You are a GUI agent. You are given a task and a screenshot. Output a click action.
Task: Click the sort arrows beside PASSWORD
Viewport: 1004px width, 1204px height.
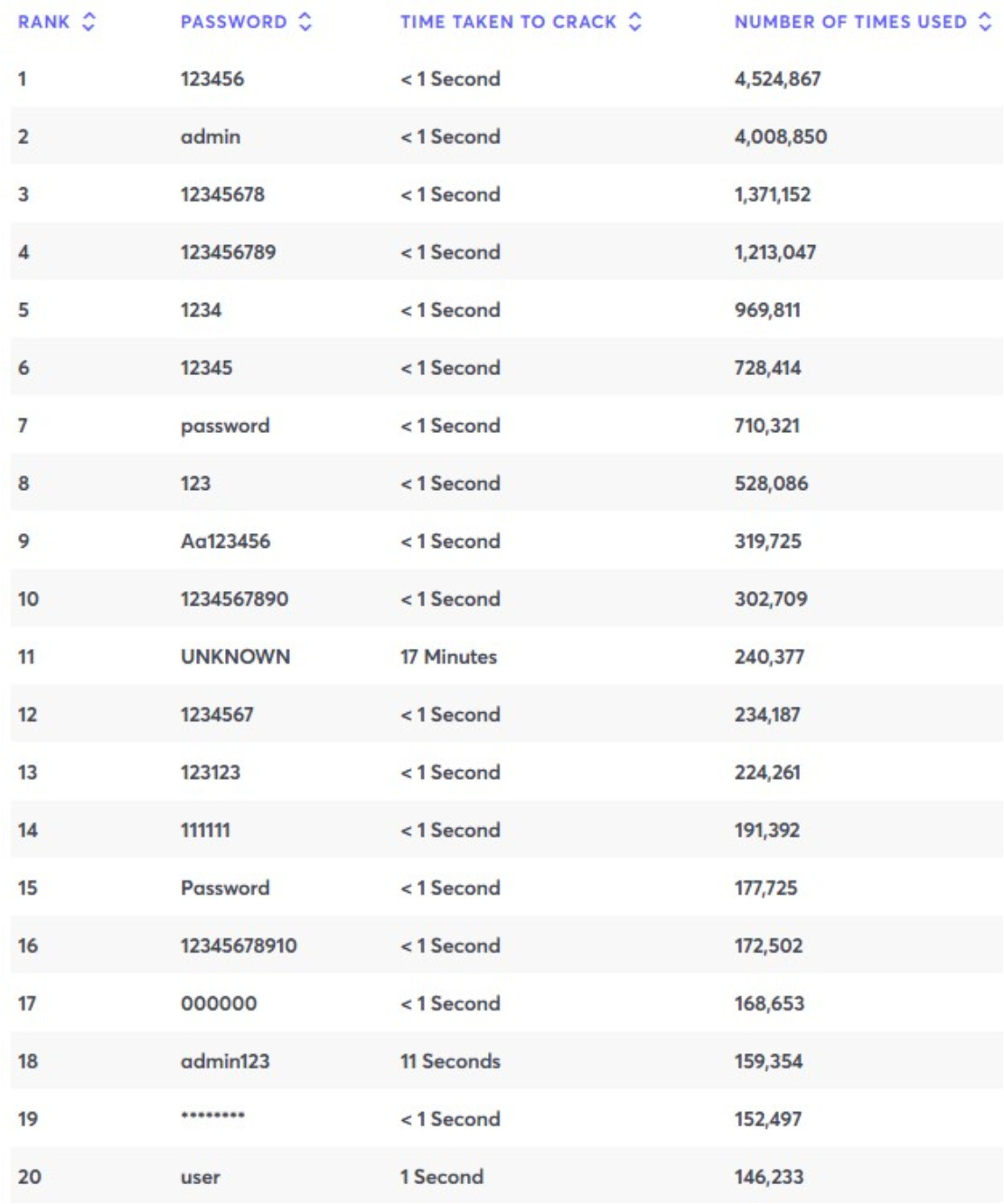[305, 22]
